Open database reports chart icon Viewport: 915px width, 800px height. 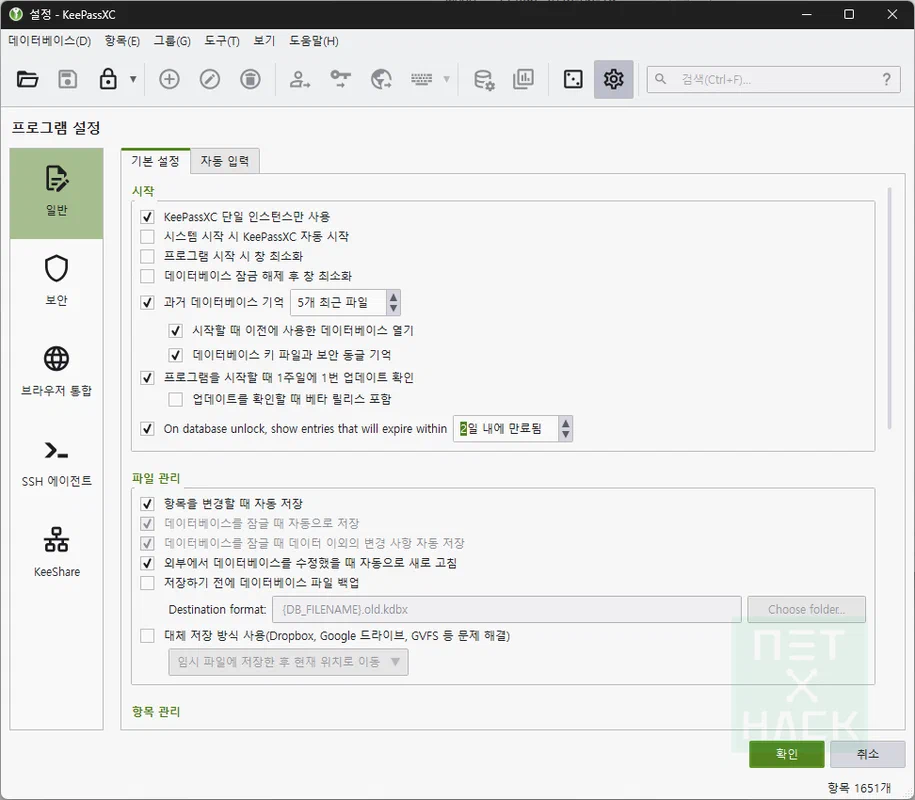523,79
